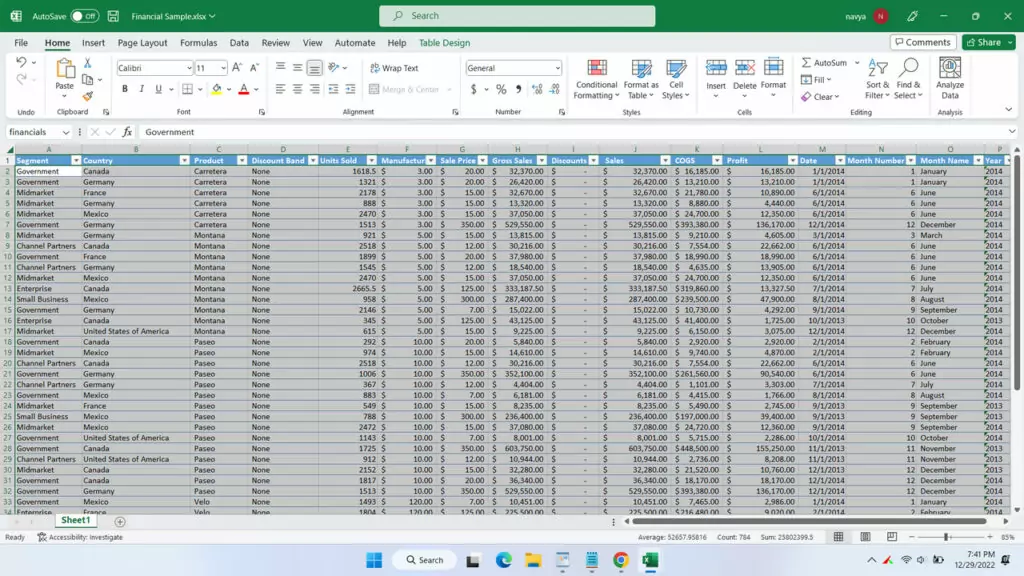The height and width of the screenshot is (576, 1024).
Task: Click the Comma Style icon
Action: pyautogui.click(x=519, y=89)
